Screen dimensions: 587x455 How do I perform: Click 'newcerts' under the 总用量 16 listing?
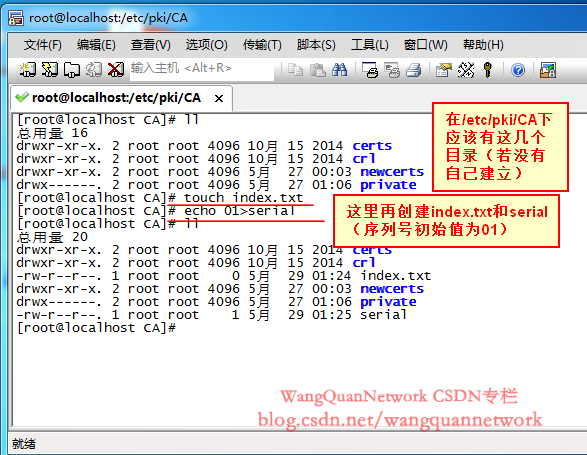392,172
